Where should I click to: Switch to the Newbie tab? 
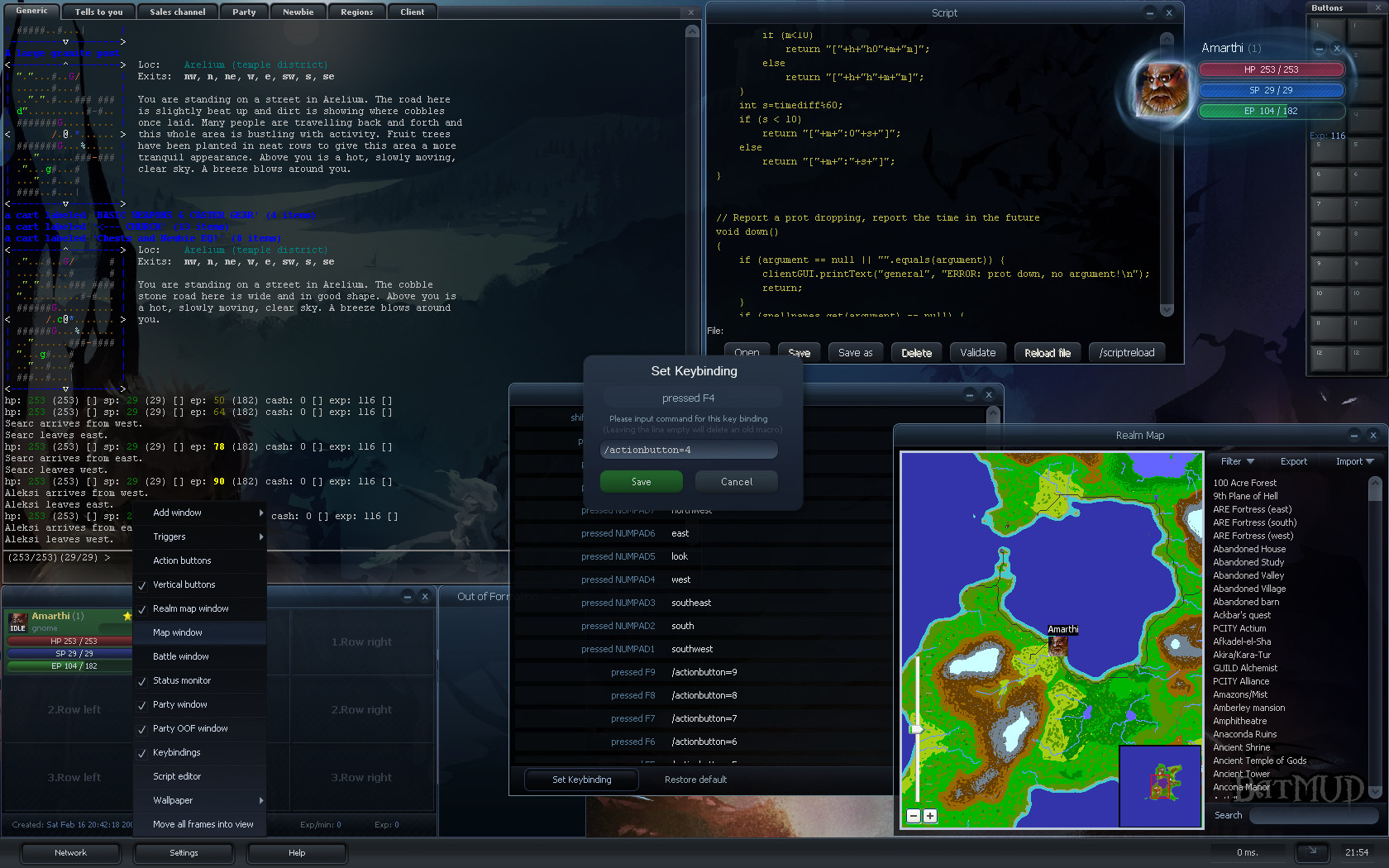[297, 11]
